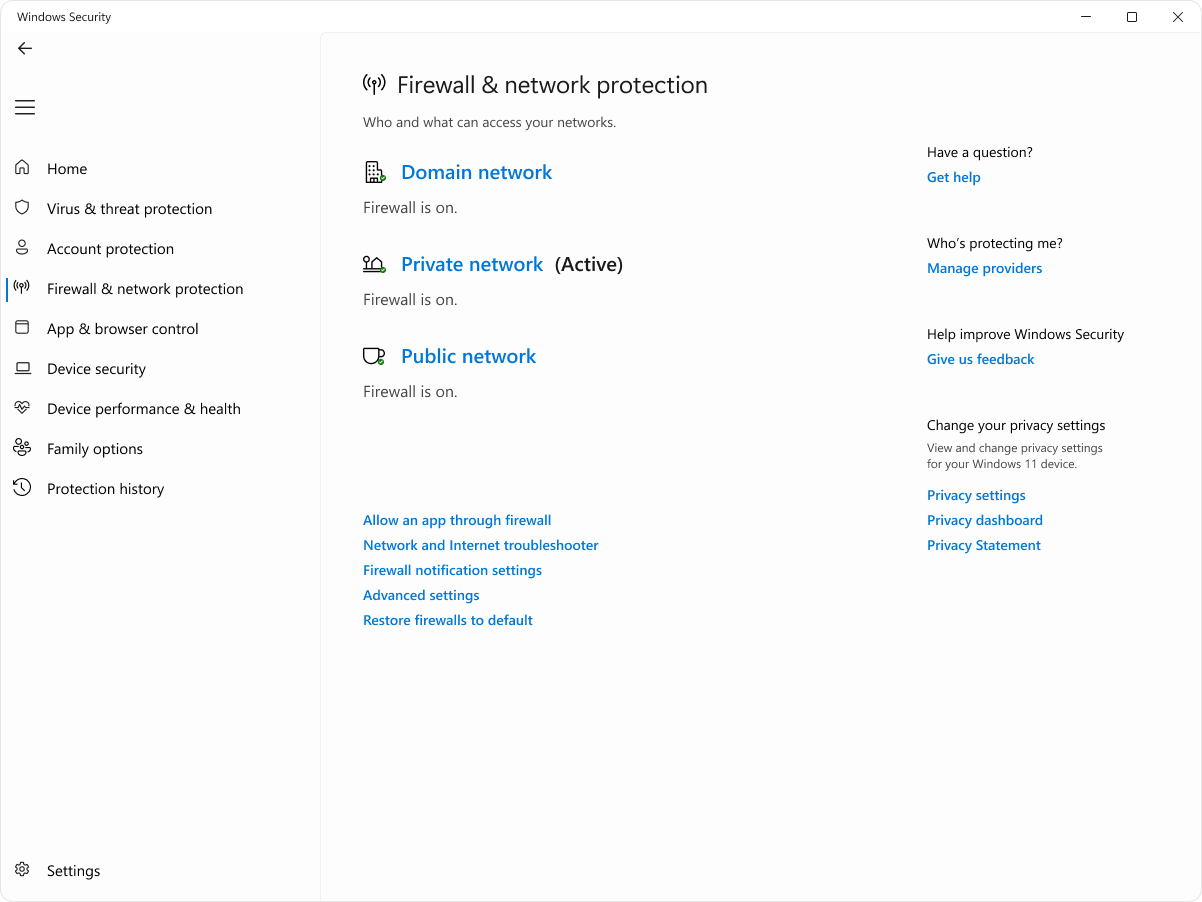This screenshot has height=902, width=1202.
Task: Select the Virus & threat protection shield icon
Action: coord(22,208)
